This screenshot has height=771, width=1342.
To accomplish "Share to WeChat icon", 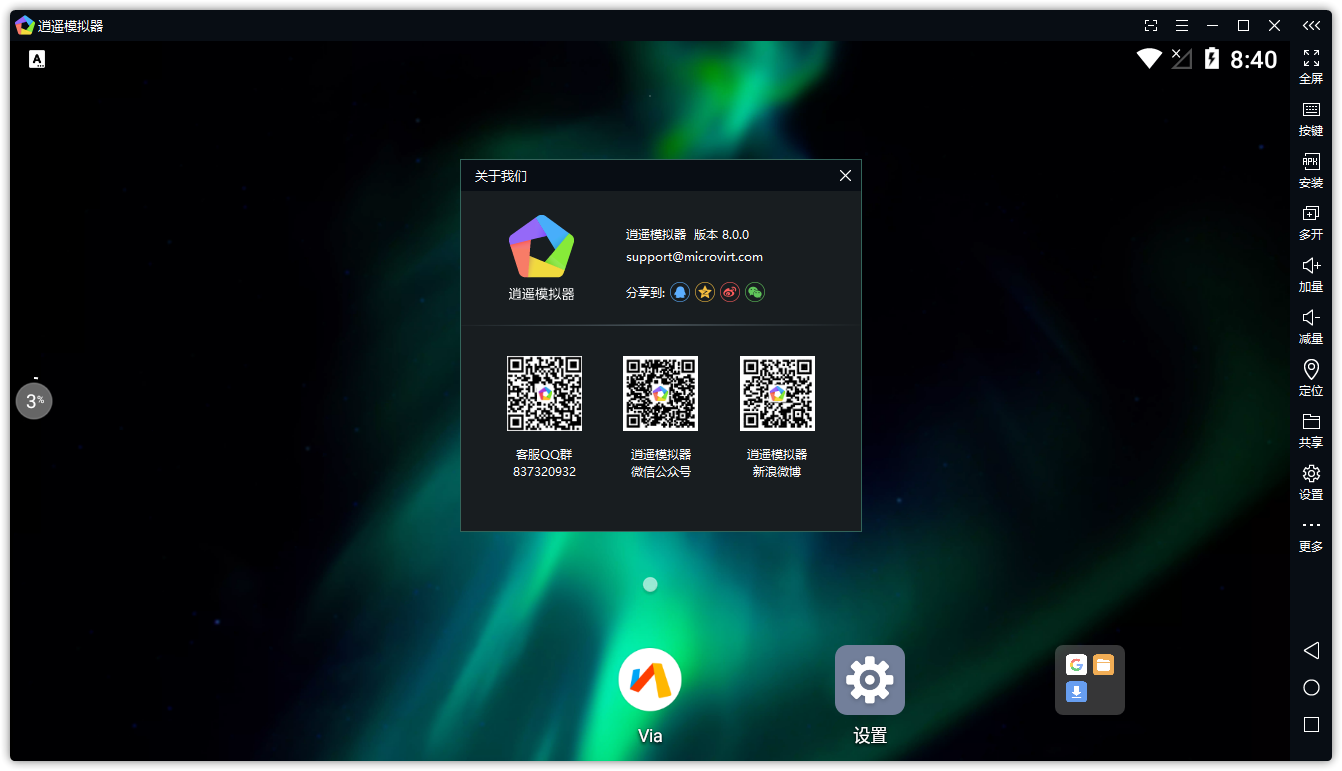I will click(755, 292).
